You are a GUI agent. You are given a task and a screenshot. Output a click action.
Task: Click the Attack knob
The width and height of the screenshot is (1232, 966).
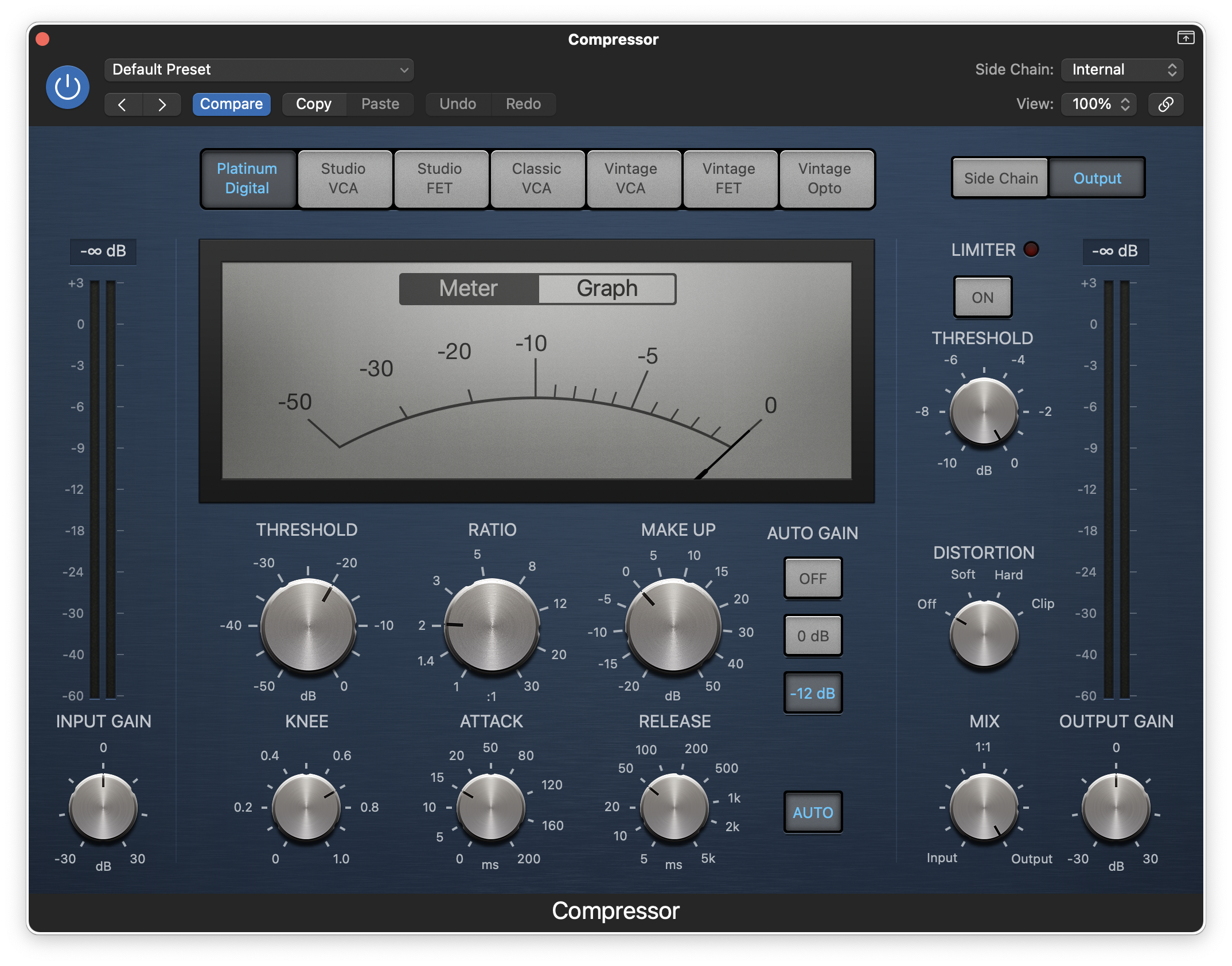(490, 808)
